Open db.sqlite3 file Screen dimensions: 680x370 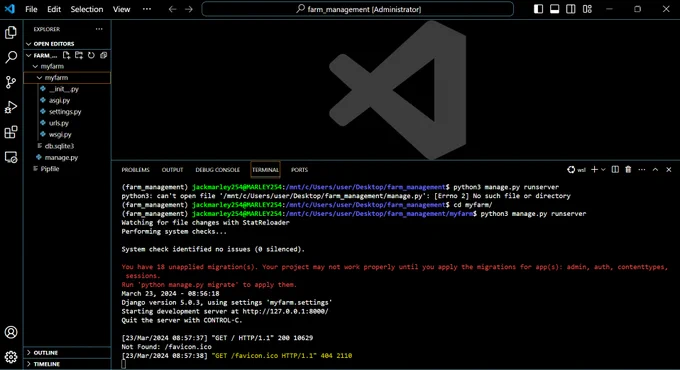pos(68,146)
